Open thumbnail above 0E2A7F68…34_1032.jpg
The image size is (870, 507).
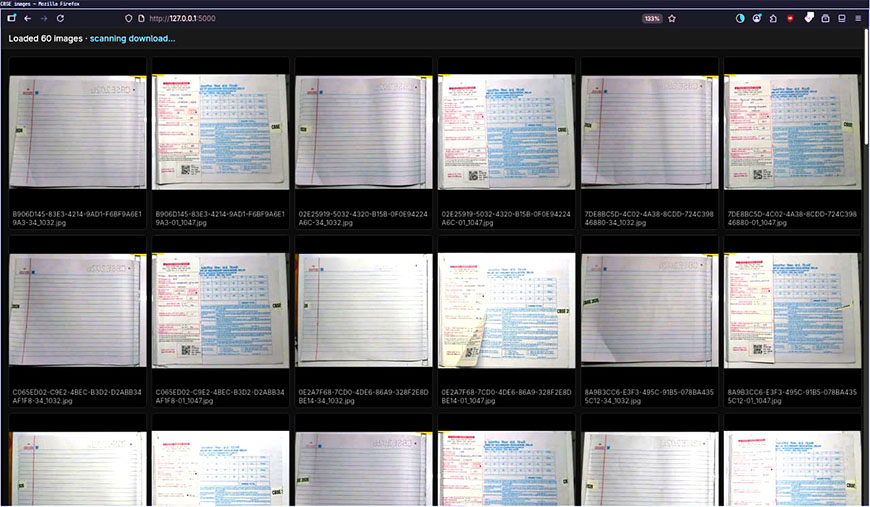[363, 311]
